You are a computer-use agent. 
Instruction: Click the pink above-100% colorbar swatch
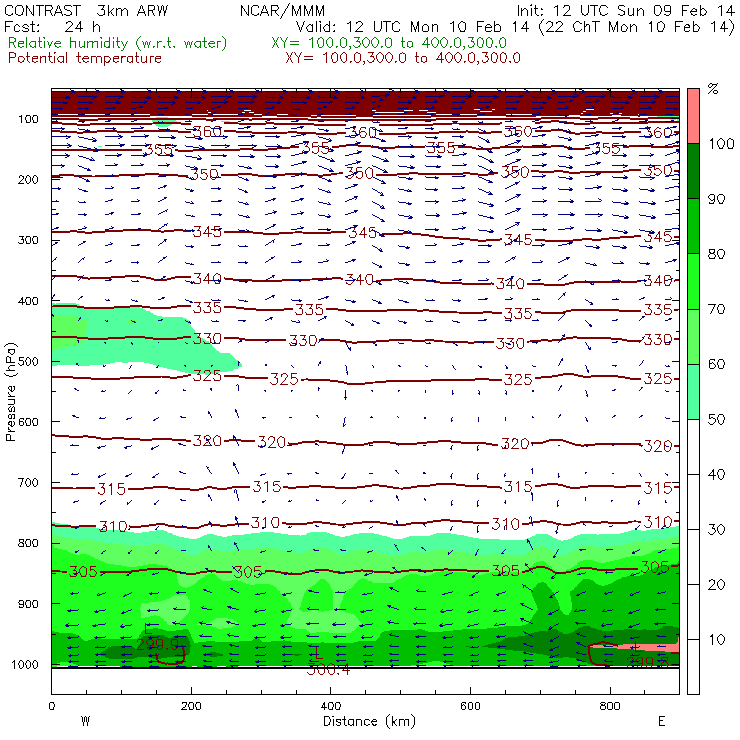click(693, 116)
